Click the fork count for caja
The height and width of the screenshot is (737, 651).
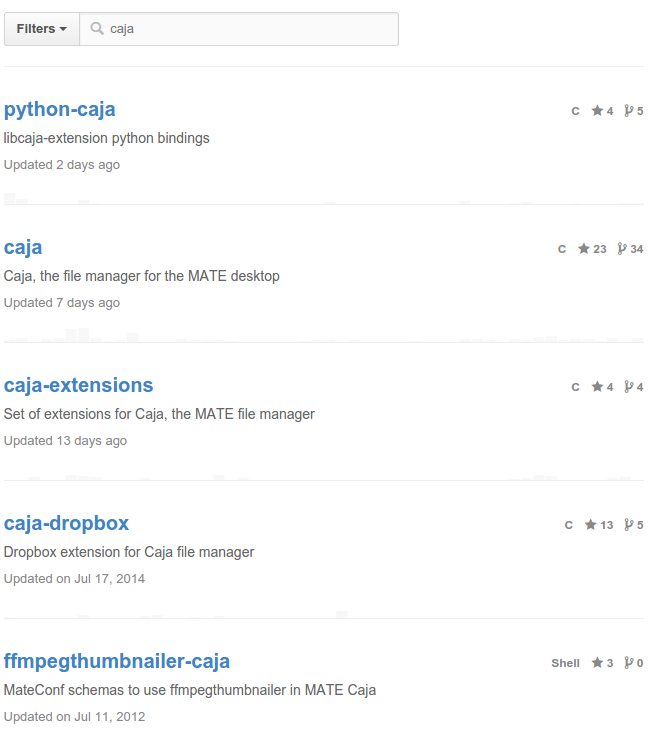(x=637, y=249)
